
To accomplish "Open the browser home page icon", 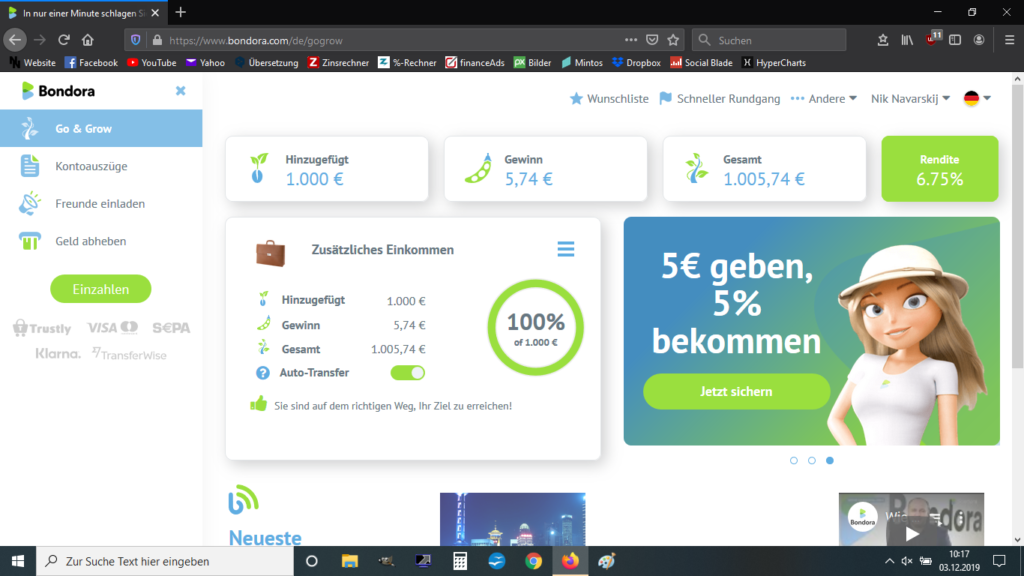I will [88, 40].
